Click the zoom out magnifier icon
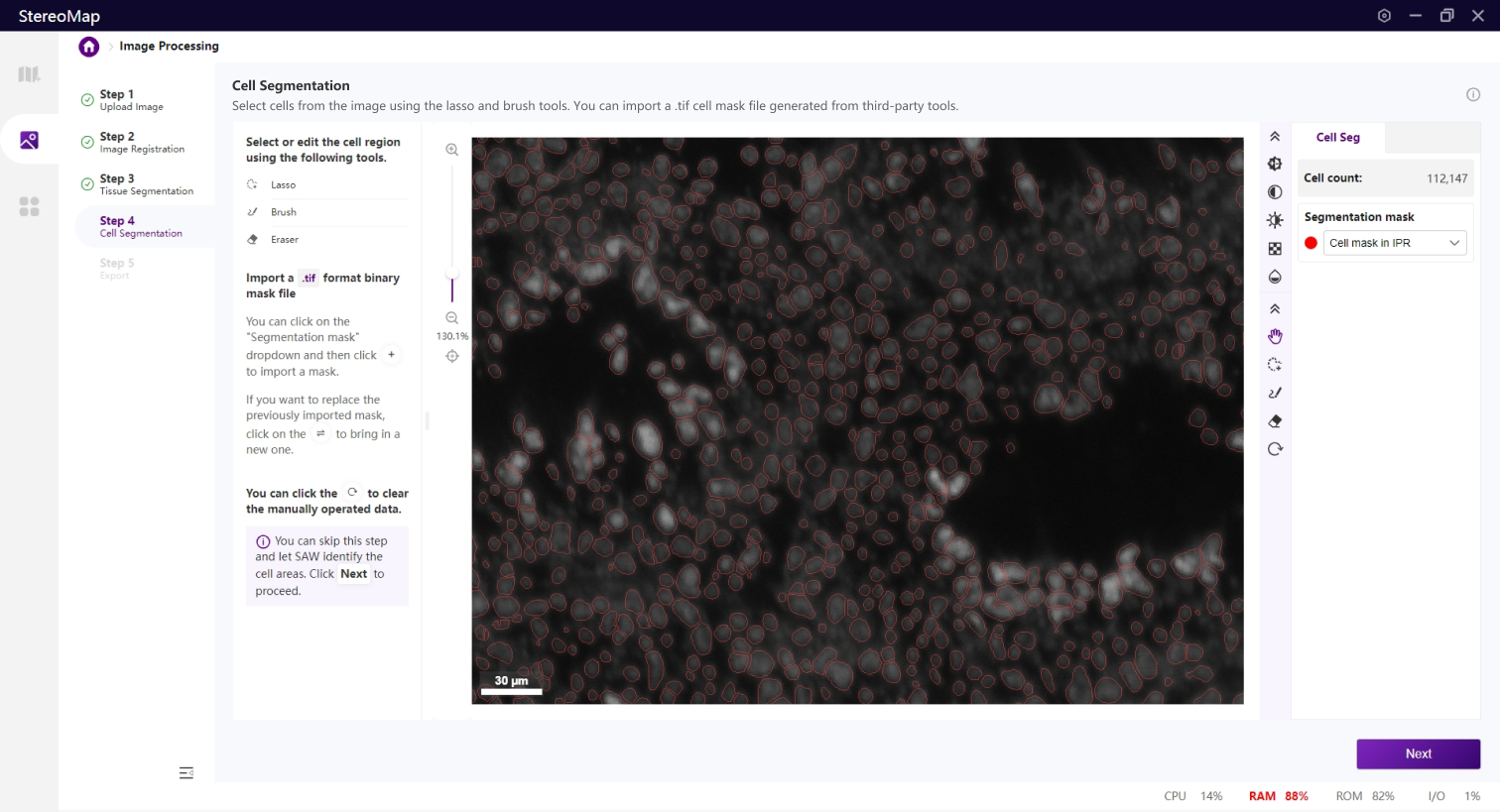This screenshot has height=812, width=1500. click(452, 318)
